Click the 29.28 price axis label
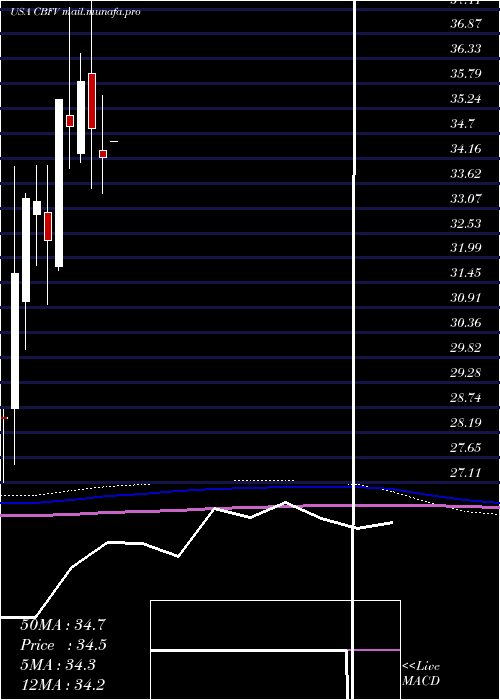Viewport: 500px width, 700px height. (x=466, y=372)
